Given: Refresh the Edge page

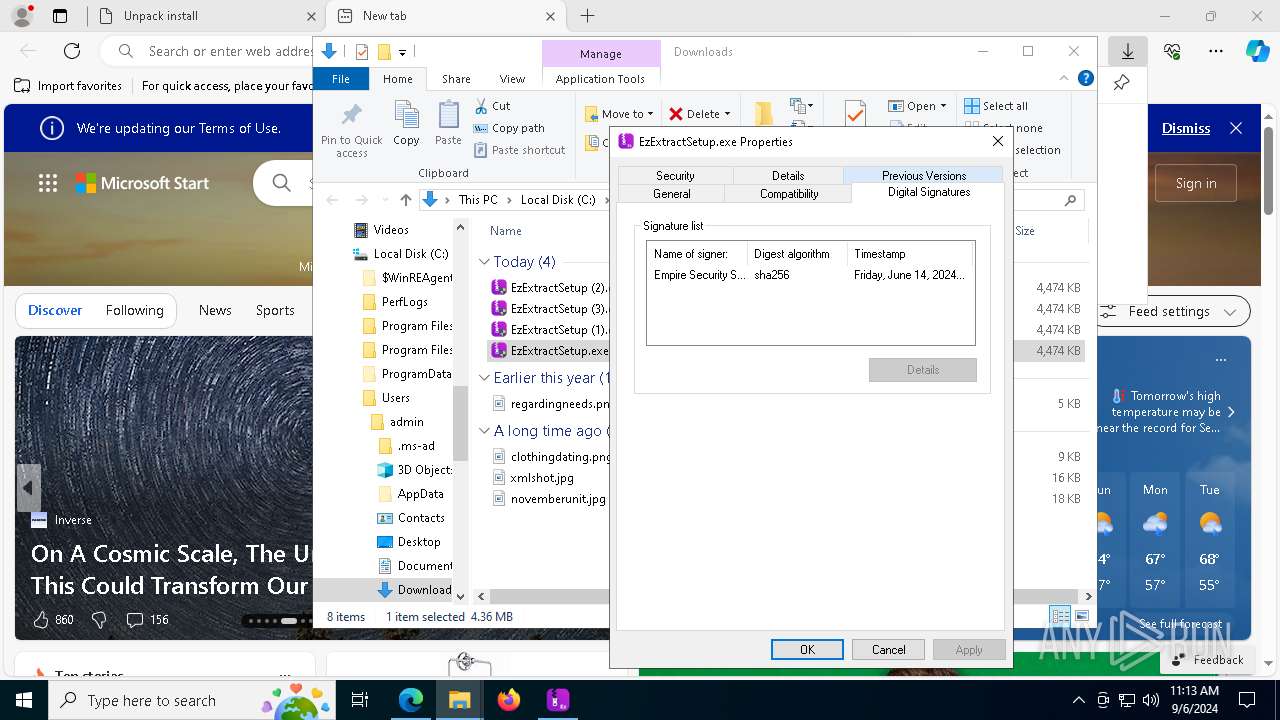Looking at the screenshot, I should (72, 51).
